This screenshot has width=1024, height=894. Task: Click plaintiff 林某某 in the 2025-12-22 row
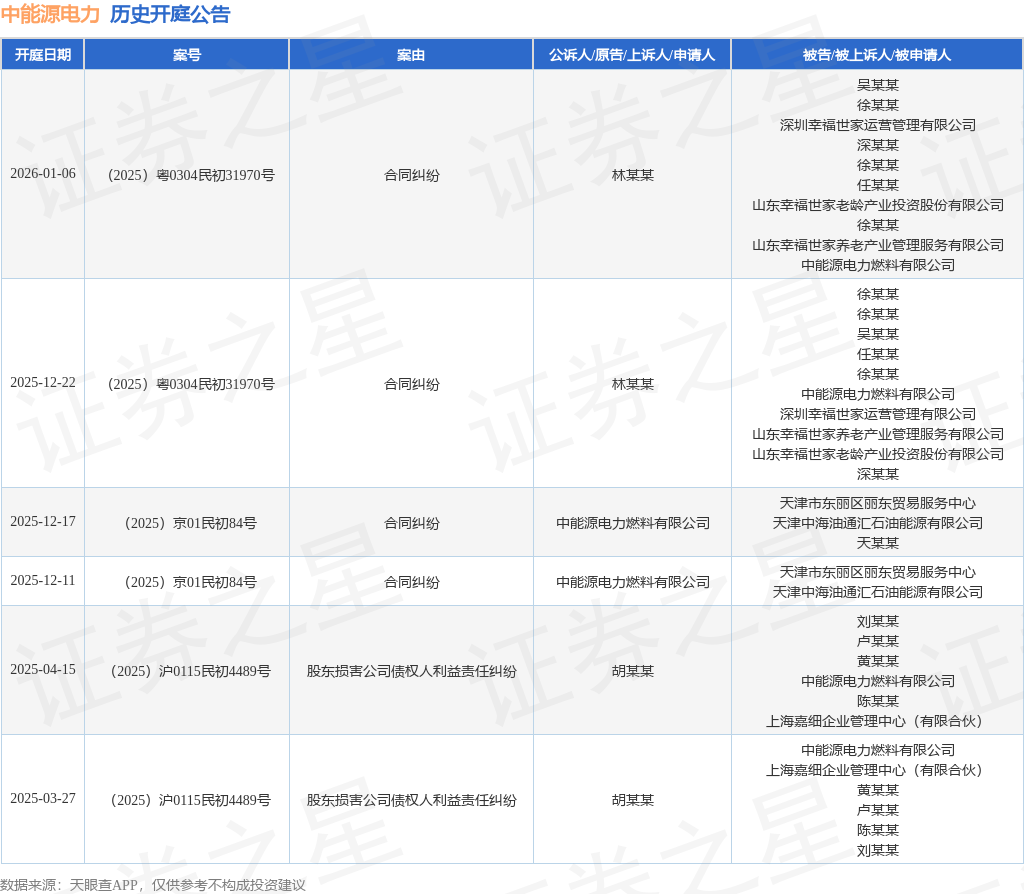click(633, 384)
